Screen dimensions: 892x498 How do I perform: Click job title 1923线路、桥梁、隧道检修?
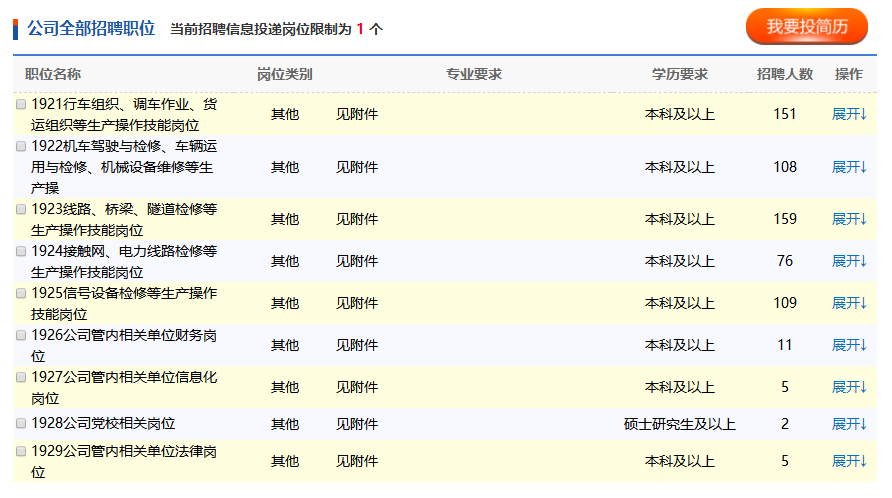[x=124, y=219]
